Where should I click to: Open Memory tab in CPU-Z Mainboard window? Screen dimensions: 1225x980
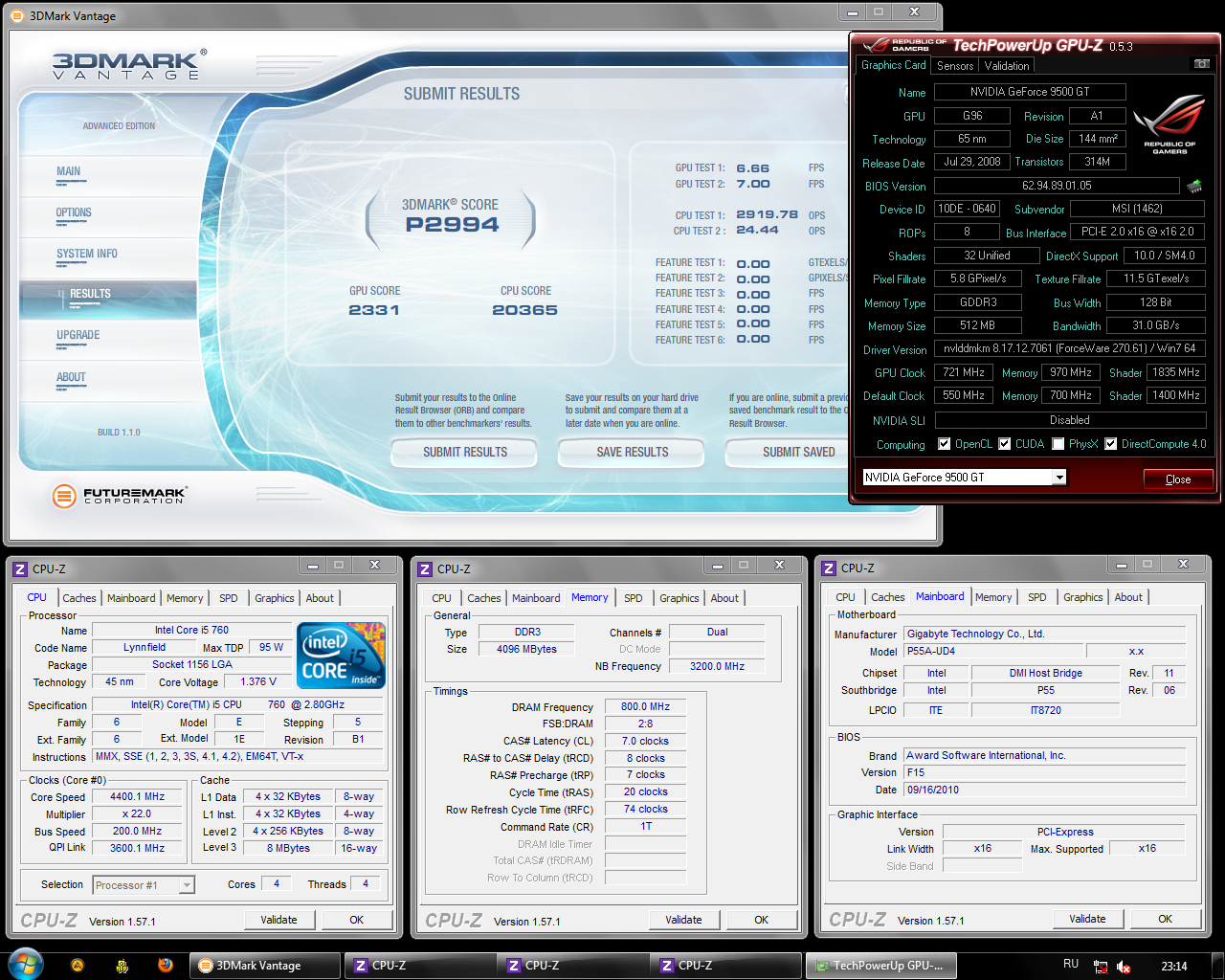click(x=993, y=597)
